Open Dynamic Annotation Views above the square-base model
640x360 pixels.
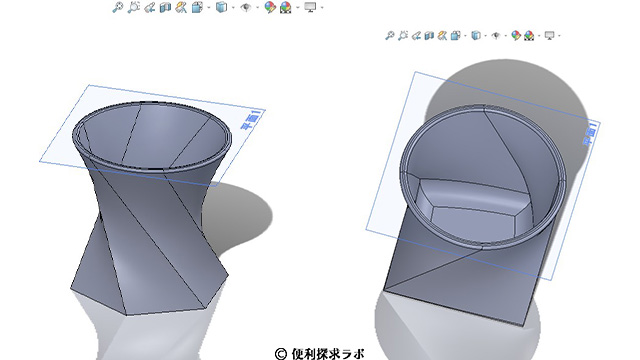pyautogui.click(x=442, y=36)
